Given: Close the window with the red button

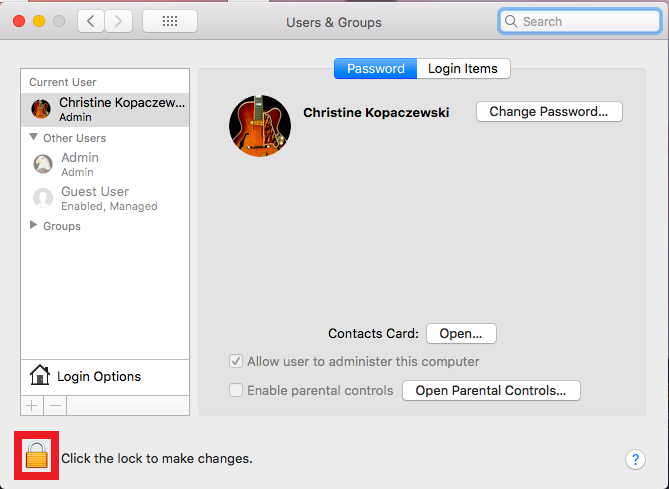Looking at the screenshot, I should (19, 21).
